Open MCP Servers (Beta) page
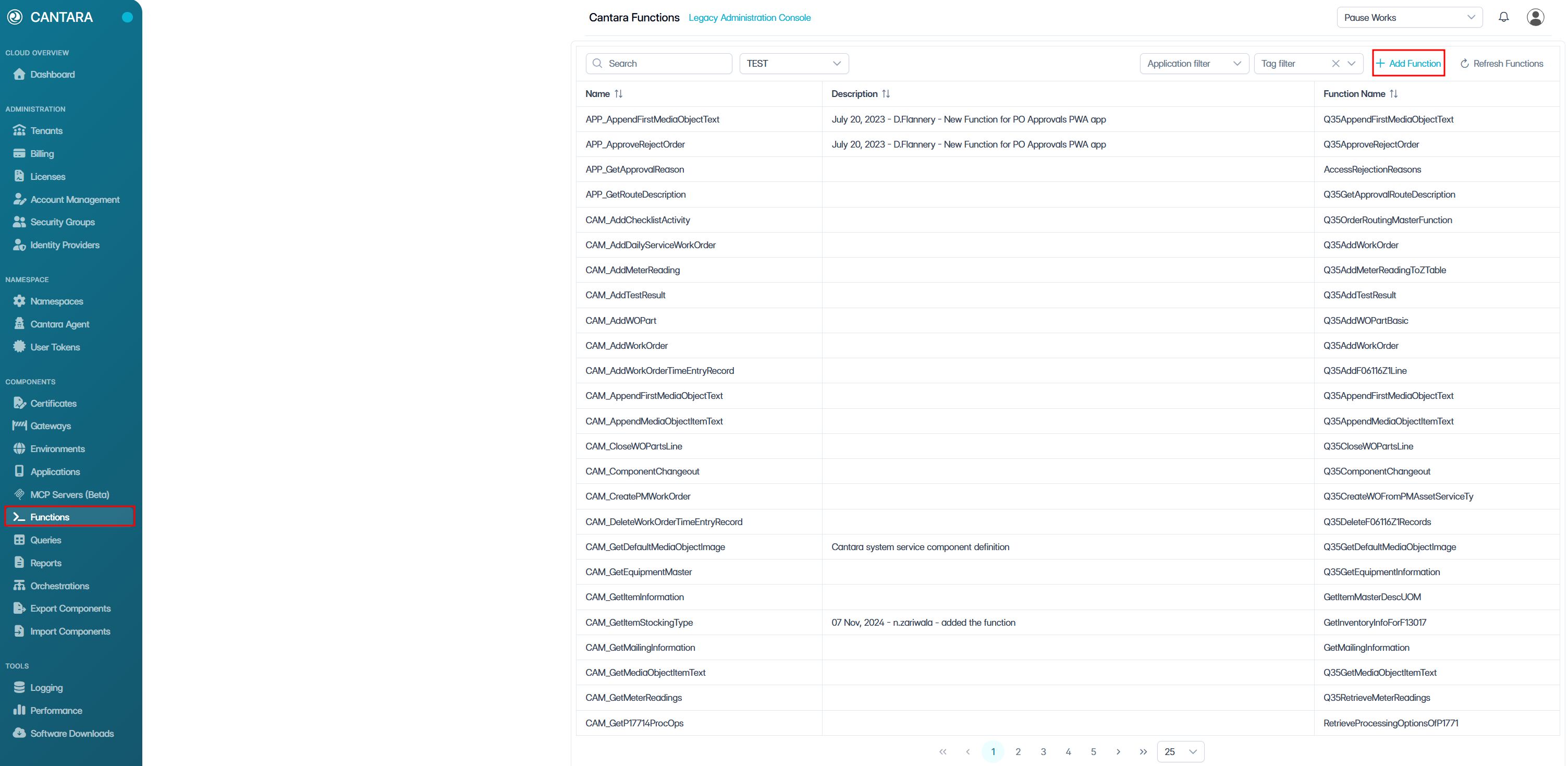The image size is (1568, 766). tap(69, 494)
